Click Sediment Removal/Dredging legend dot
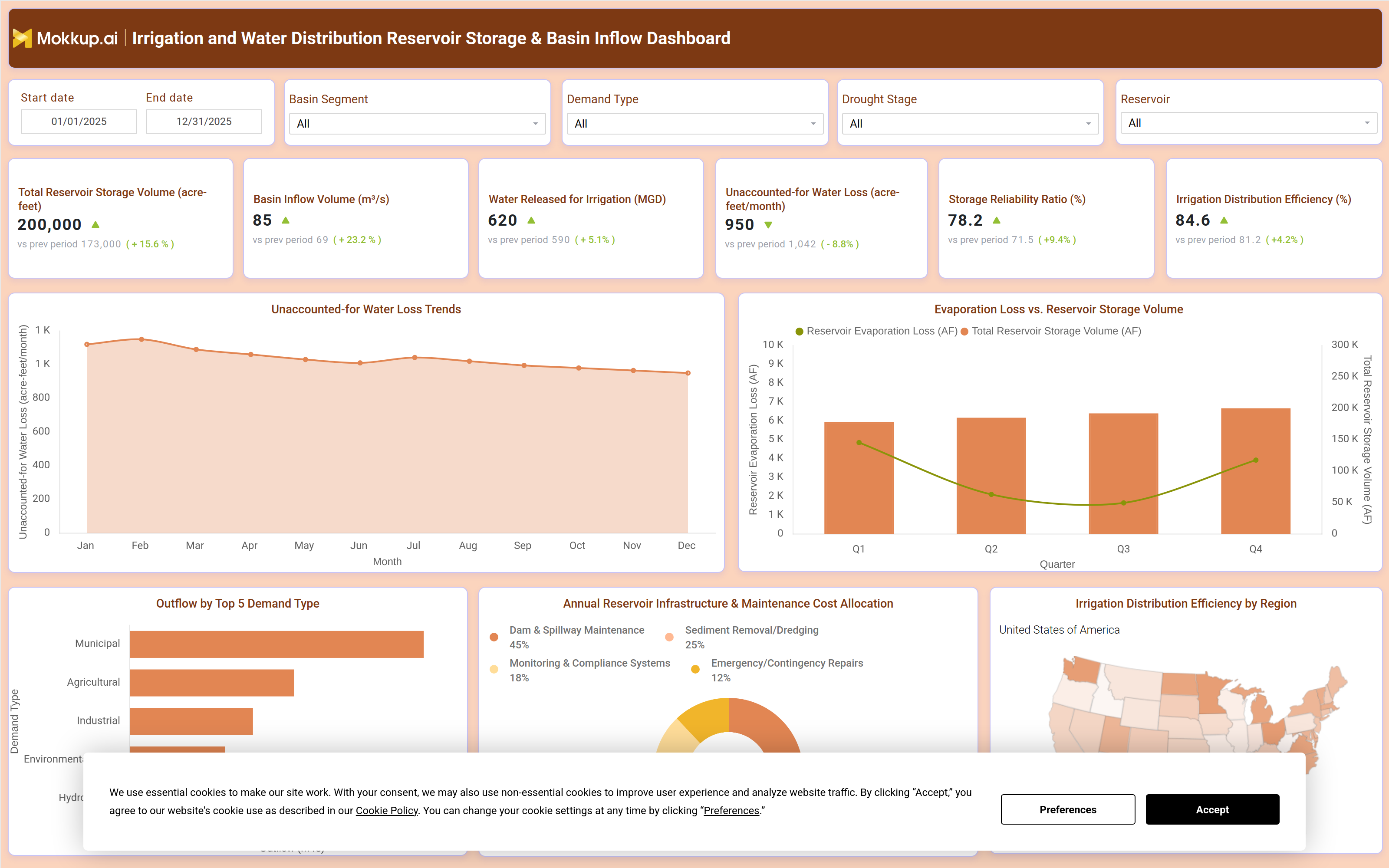The height and width of the screenshot is (868, 1389). click(668, 637)
